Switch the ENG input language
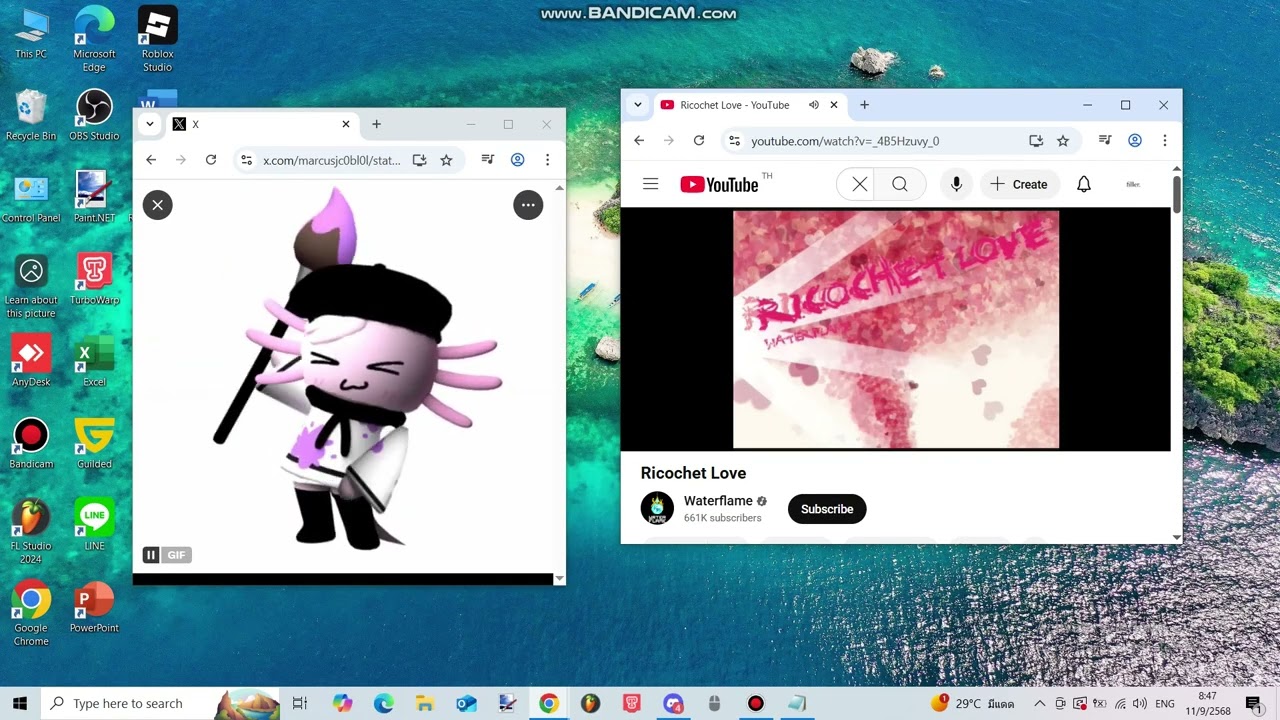The image size is (1280, 720). (1165, 704)
